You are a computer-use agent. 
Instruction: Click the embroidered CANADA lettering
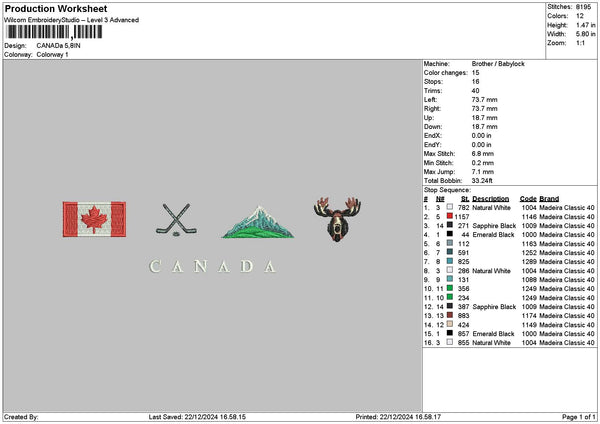click(213, 266)
